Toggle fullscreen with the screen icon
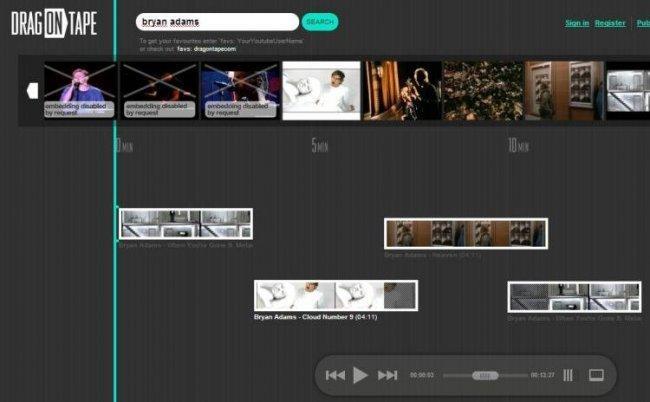This screenshot has width=650, height=402. [596, 375]
